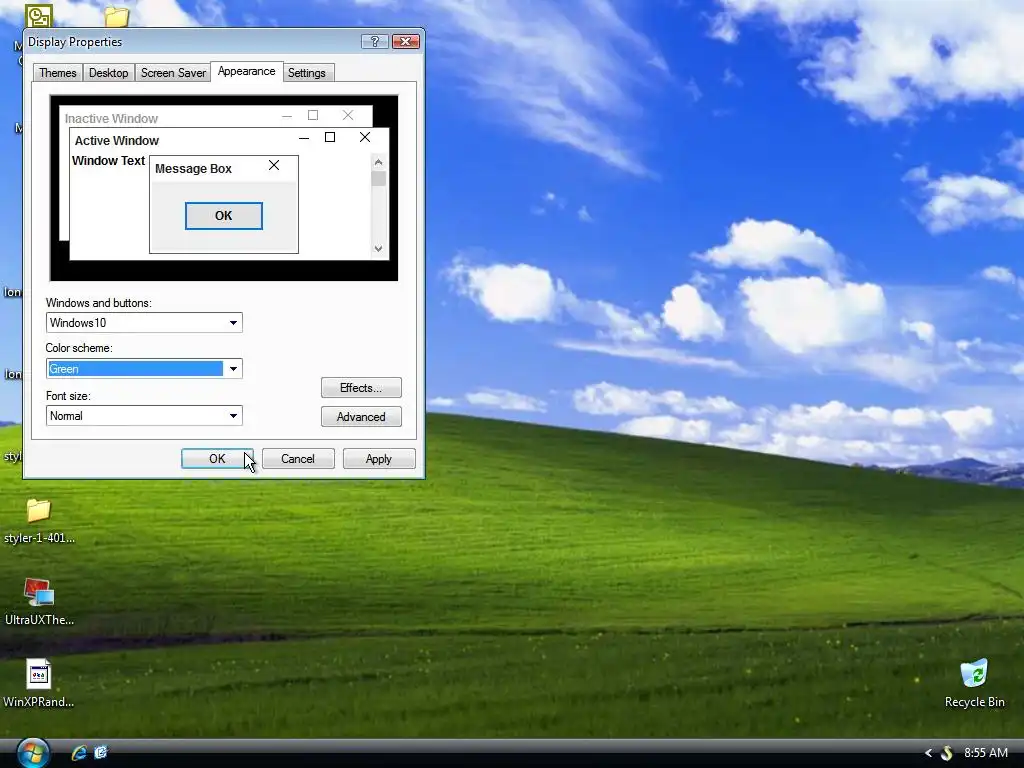This screenshot has width=1024, height=768.
Task: Click the preview scrollbar up arrow
Action: [x=378, y=162]
